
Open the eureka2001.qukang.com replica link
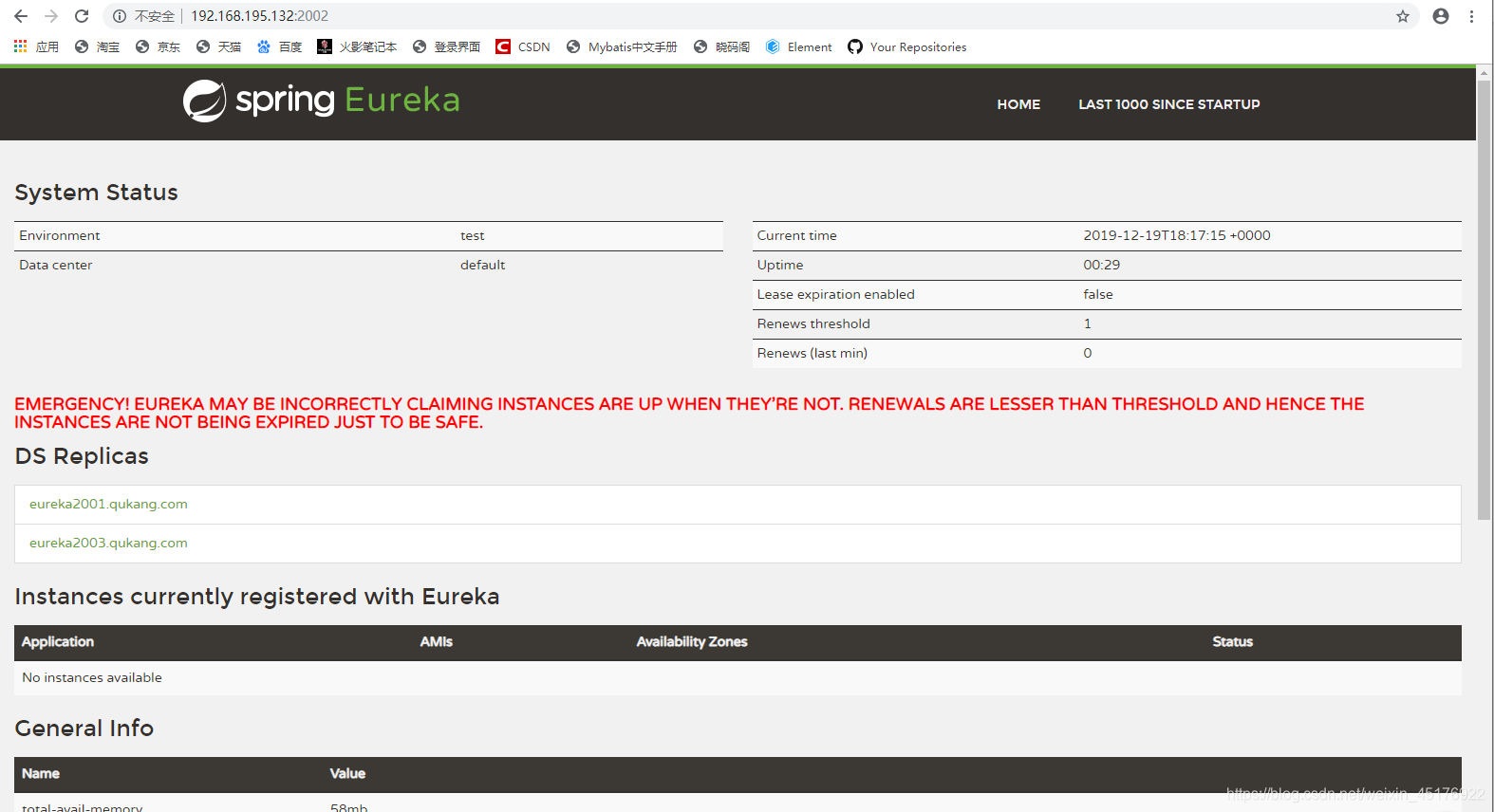[108, 504]
